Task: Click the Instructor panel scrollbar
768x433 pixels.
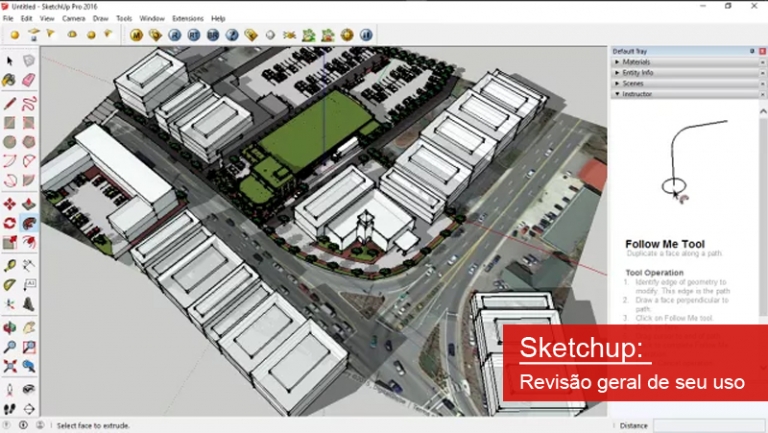Action: tap(763, 216)
